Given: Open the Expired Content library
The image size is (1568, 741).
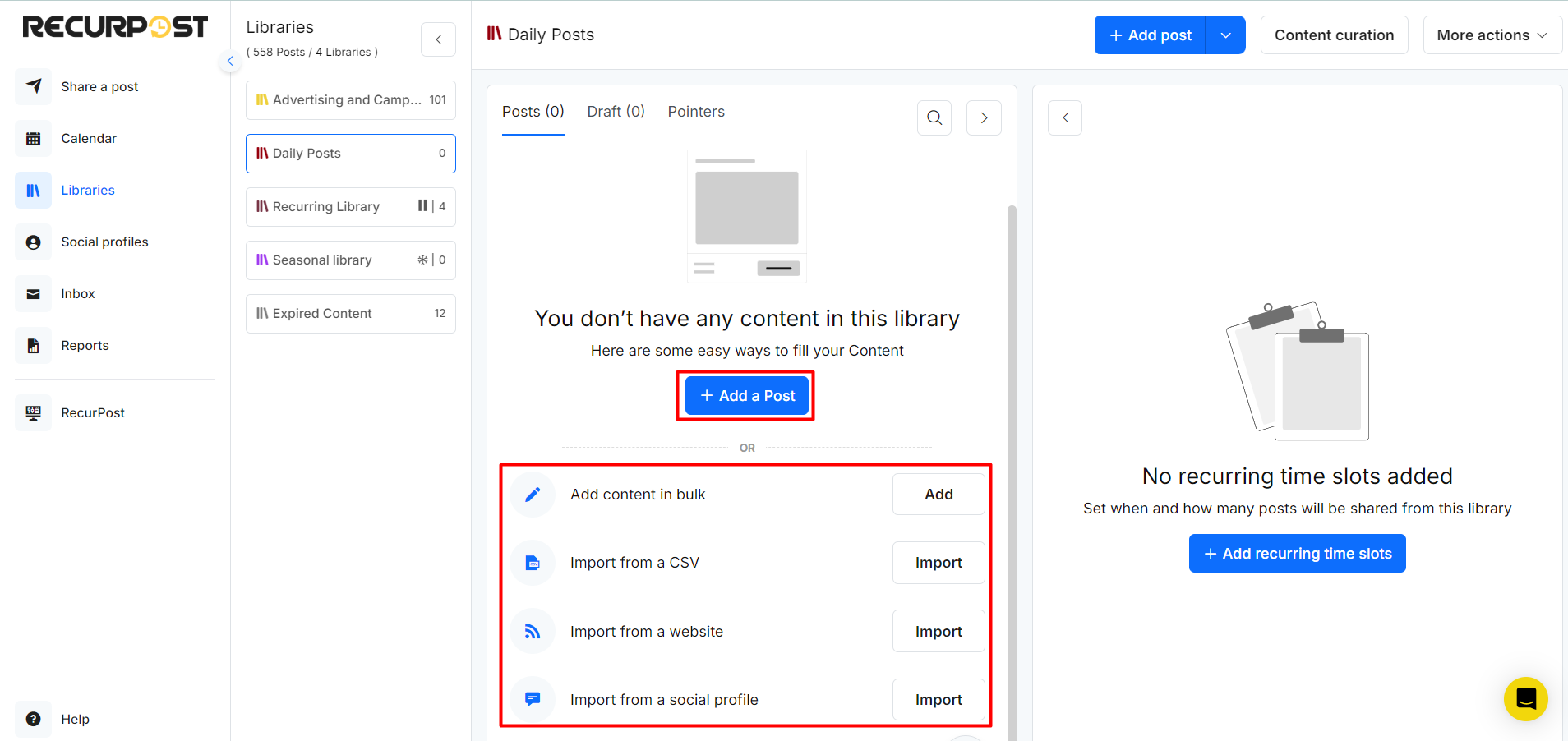Looking at the screenshot, I should 351,314.
